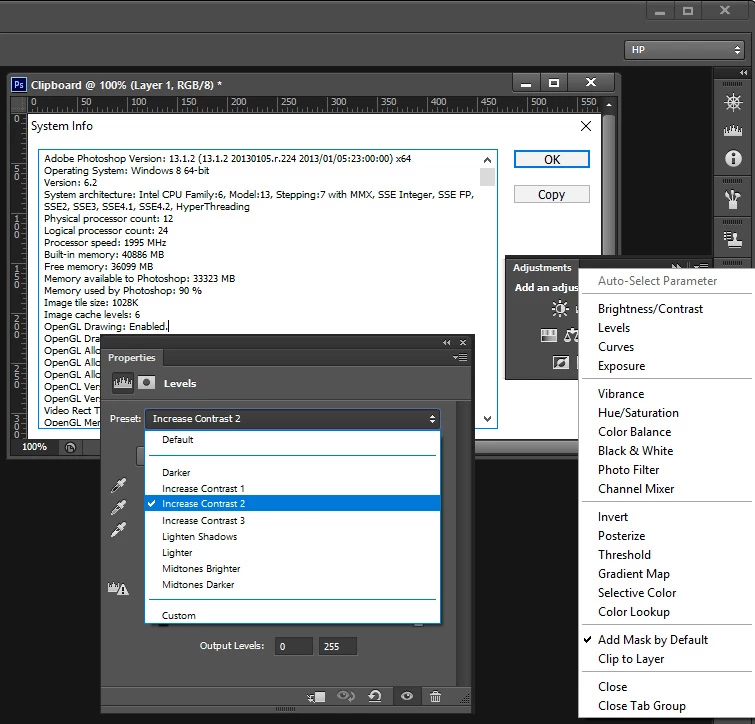Click the Photoshop Ps document icon
The height and width of the screenshot is (724, 755).
(x=19, y=85)
